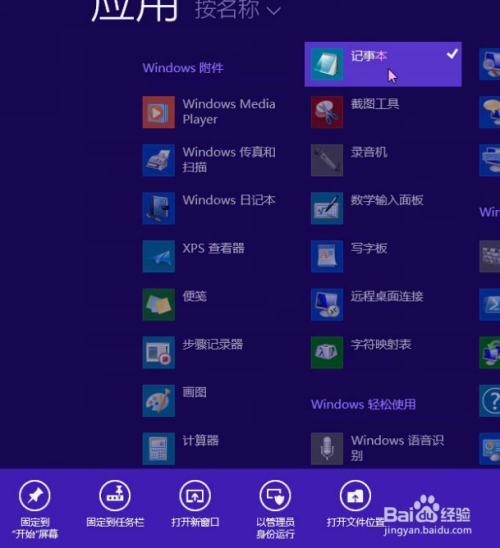The image size is (500, 548).
Task: Select the "画图" label
Action: point(195,392)
